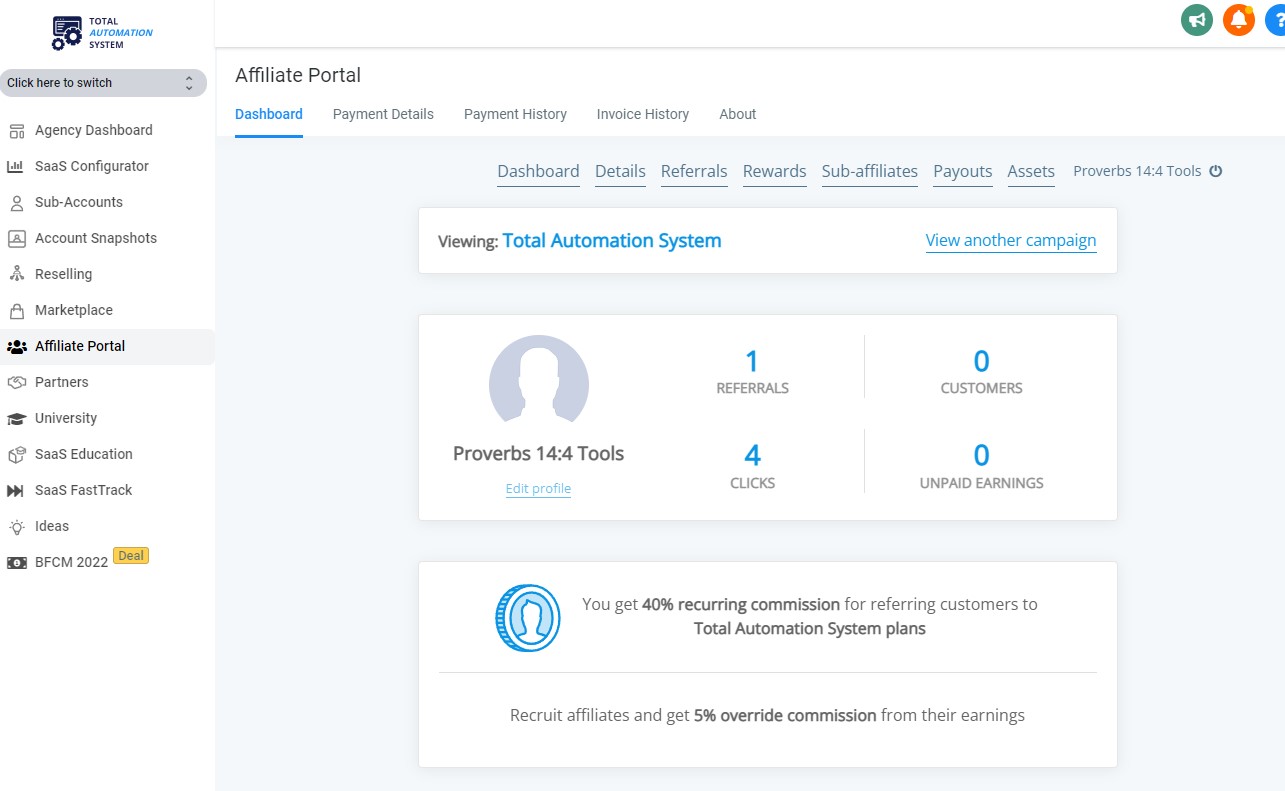Click the Edit profile link
Image resolution: width=1285 pixels, height=791 pixels.
[539, 489]
